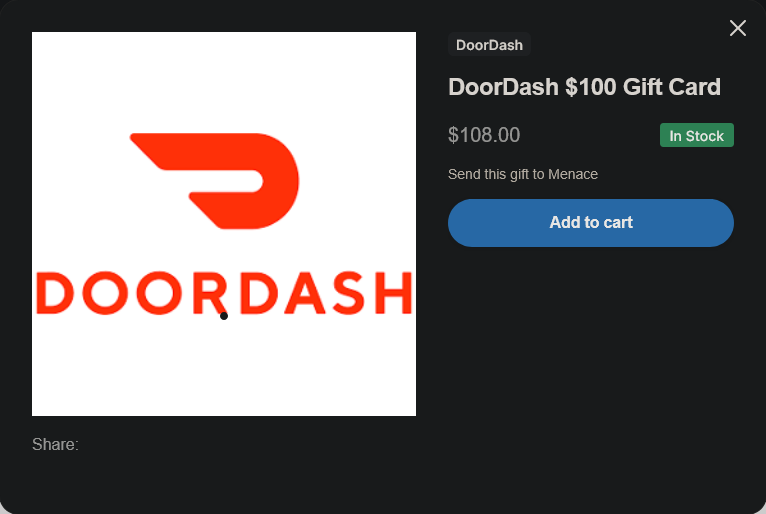This screenshot has height=514, width=766.
Task: Click the word 'Menace' in the gift note
Action: pos(573,174)
